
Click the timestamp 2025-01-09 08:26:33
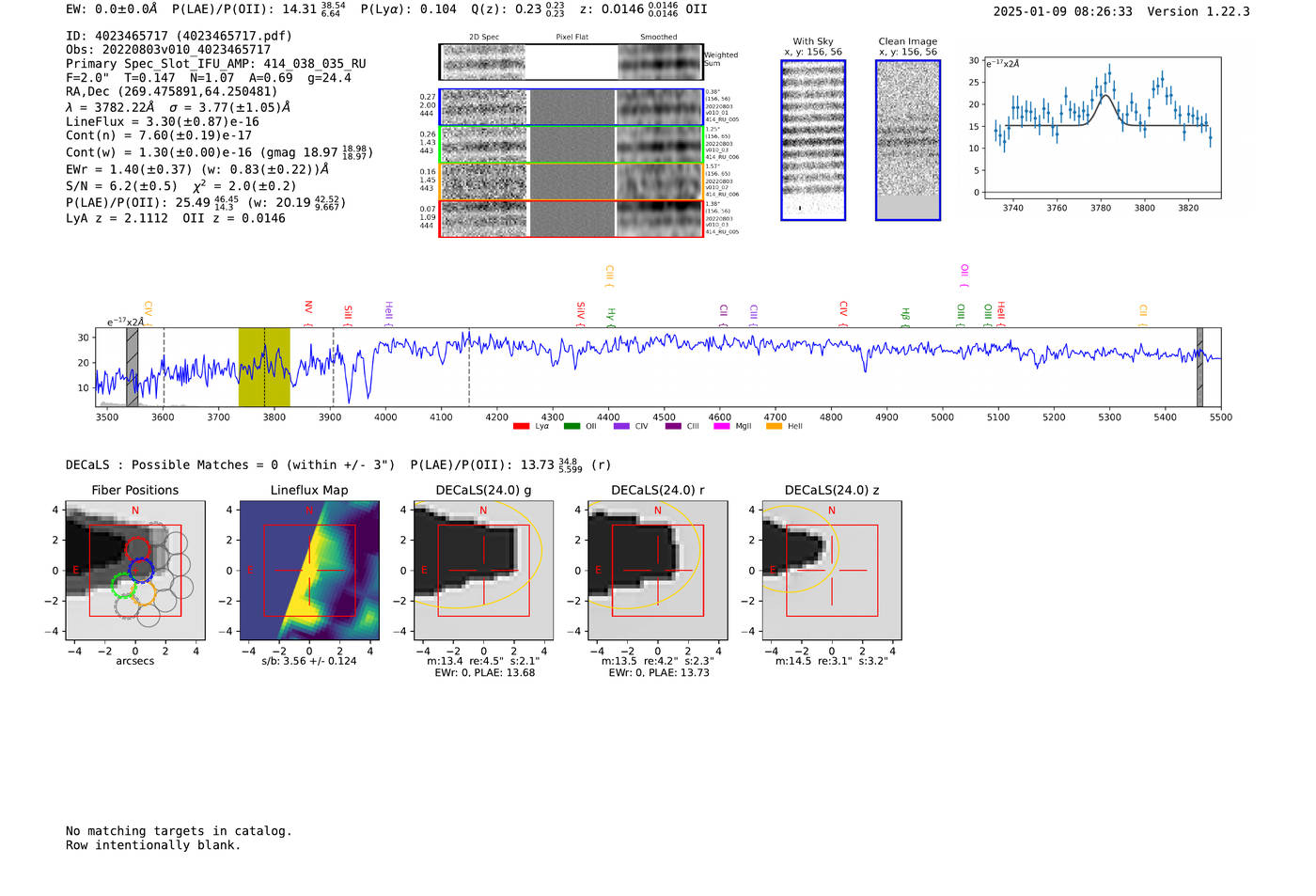pos(1063,12)
